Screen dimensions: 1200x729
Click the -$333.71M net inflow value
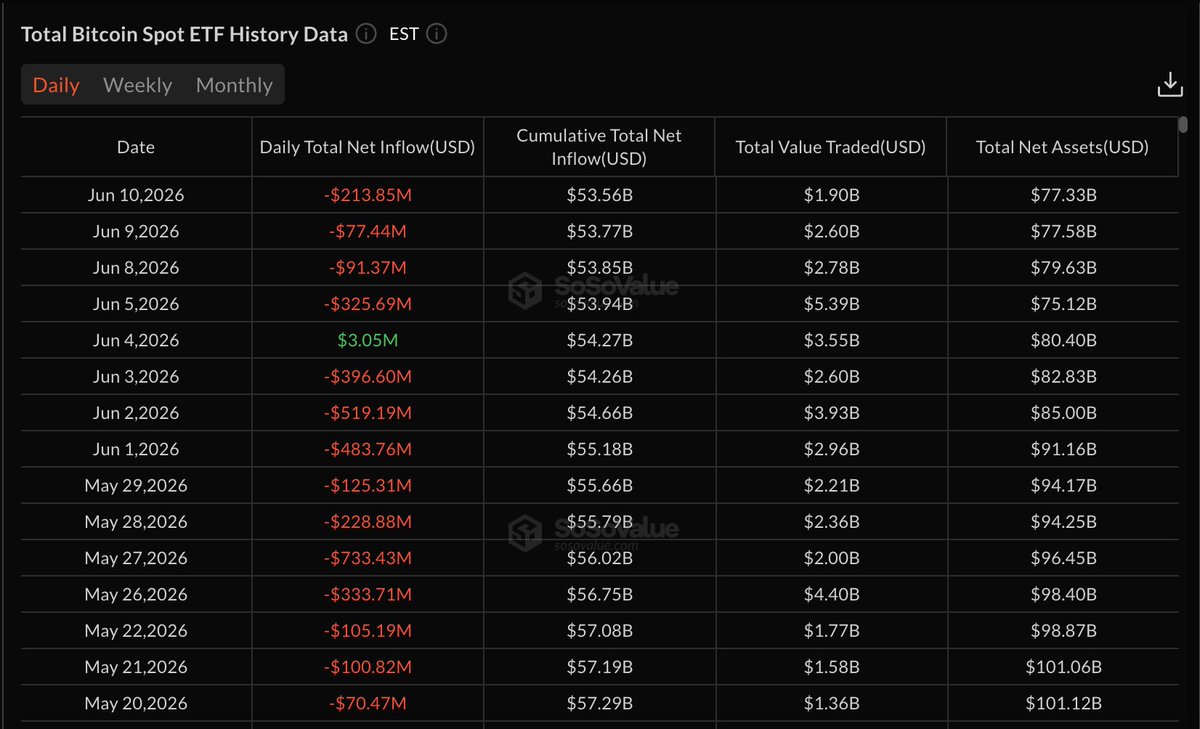click(367, 594)
